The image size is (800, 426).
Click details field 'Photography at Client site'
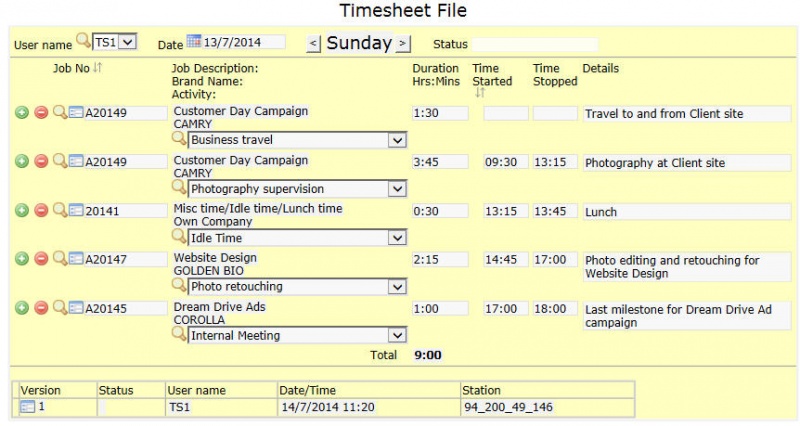click(687, 163)
